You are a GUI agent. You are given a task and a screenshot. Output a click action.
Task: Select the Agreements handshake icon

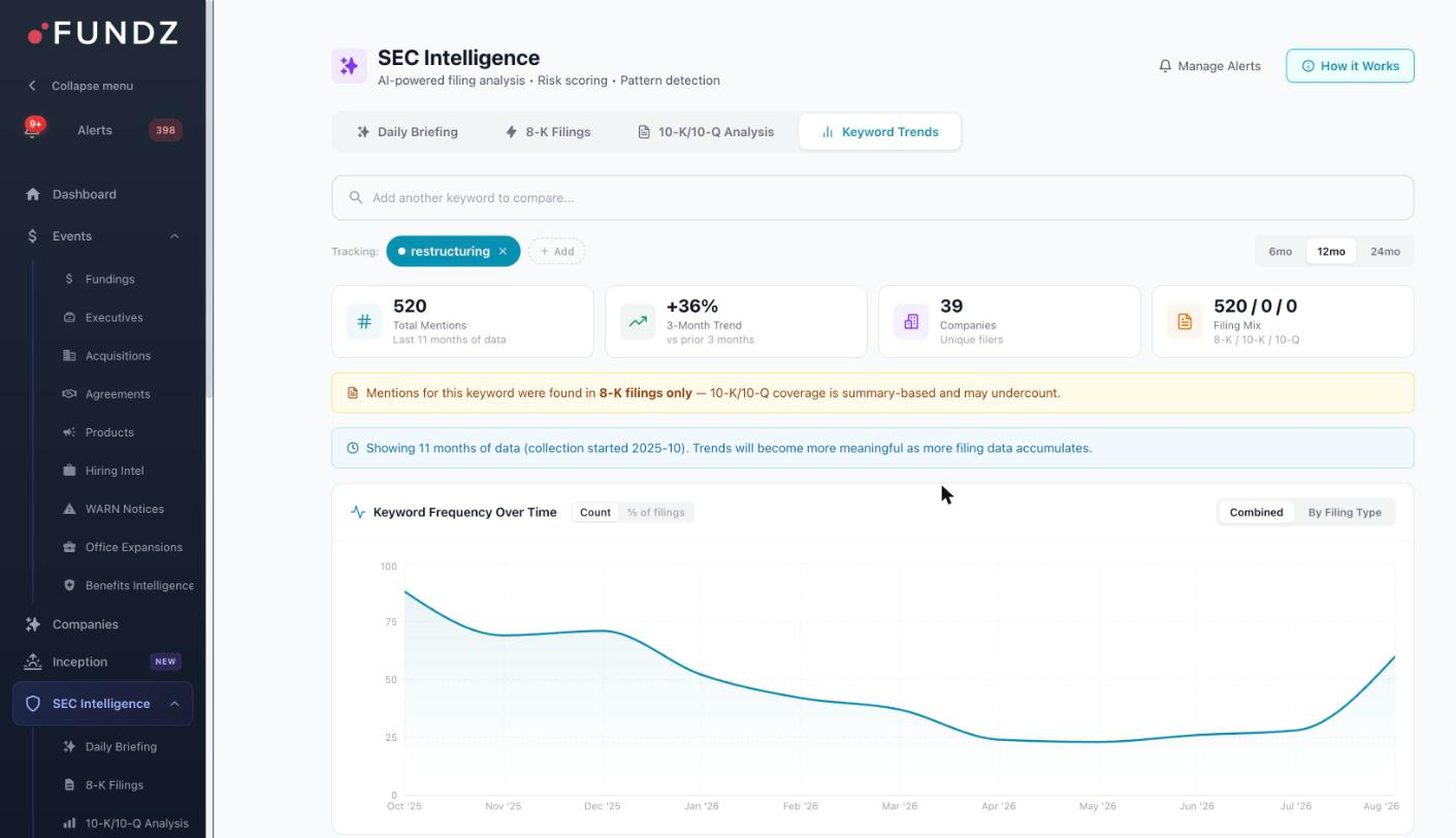69,394
